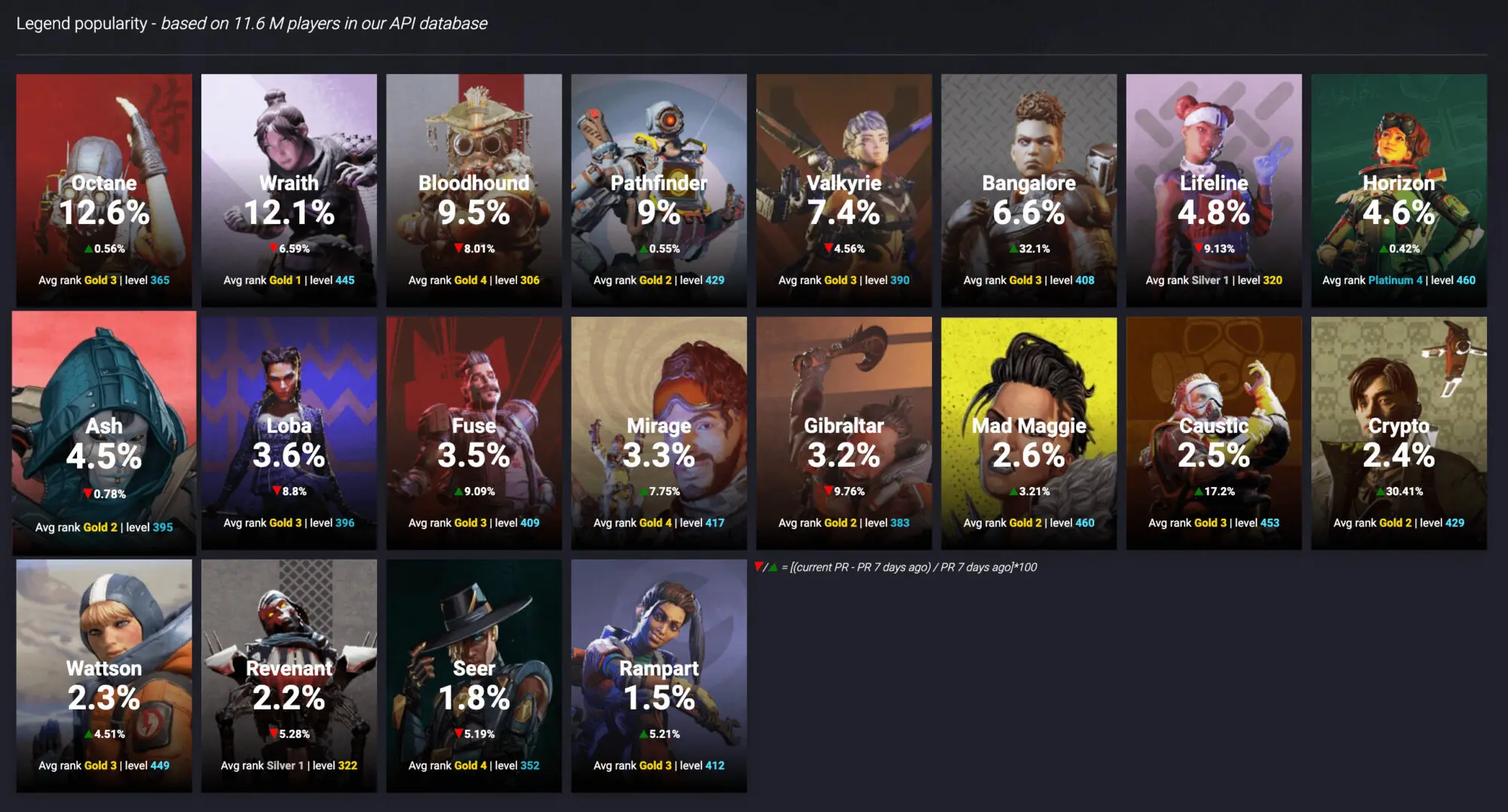Open the Lifeline legend card
This screenshot has height=812, width=1508.
1214,190
